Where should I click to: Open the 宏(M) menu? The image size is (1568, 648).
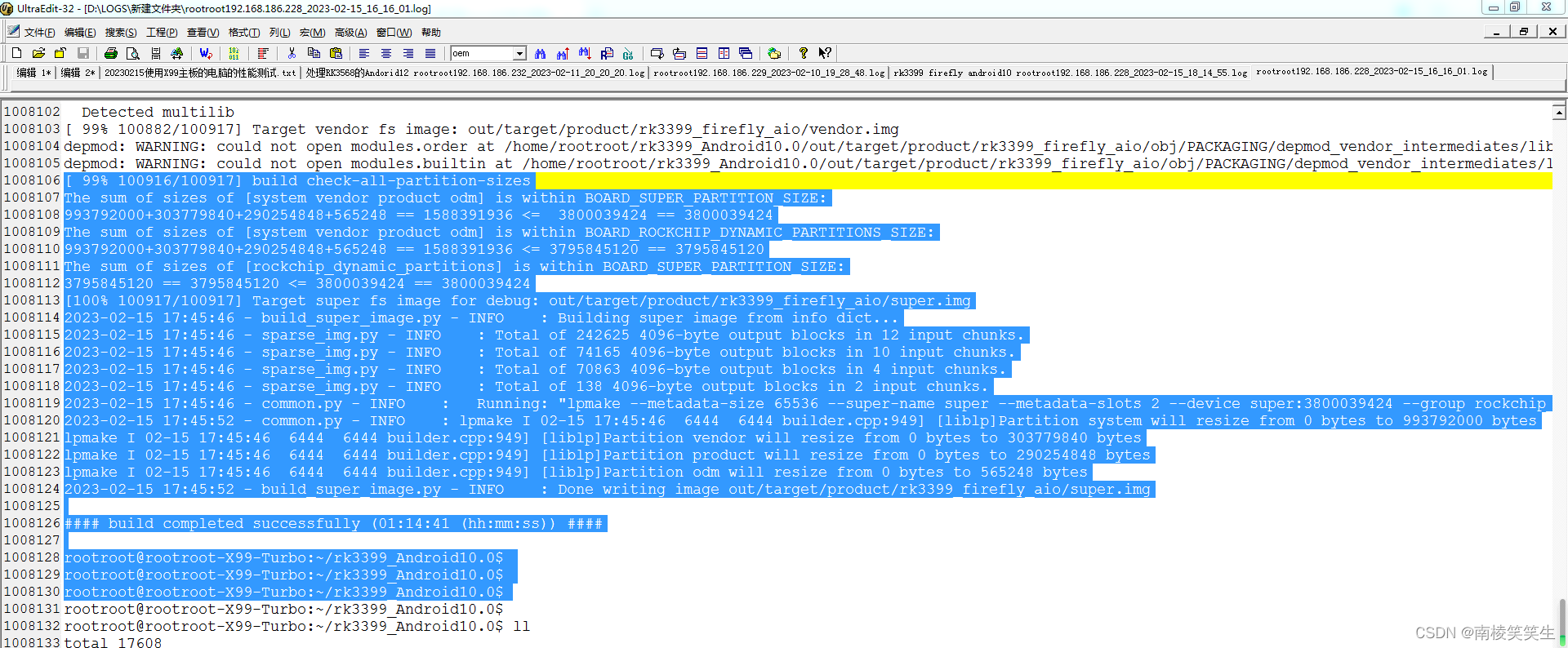(312, 33)
